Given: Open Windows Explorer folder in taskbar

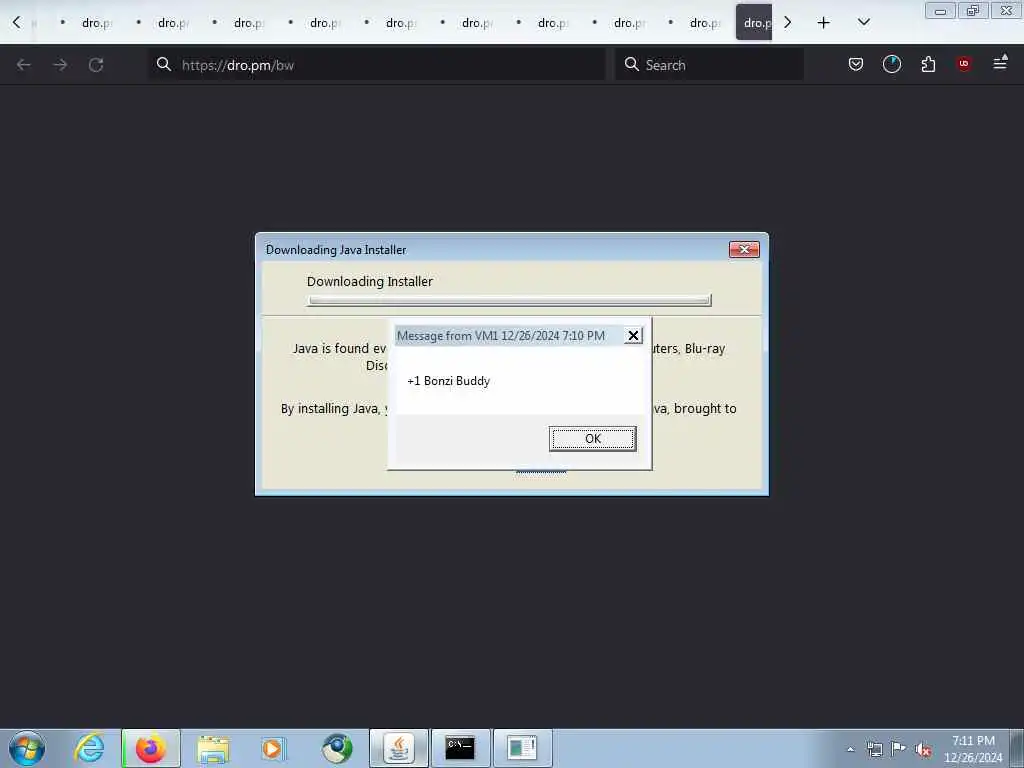Looking at the screenshot, I should pos(213,748).
